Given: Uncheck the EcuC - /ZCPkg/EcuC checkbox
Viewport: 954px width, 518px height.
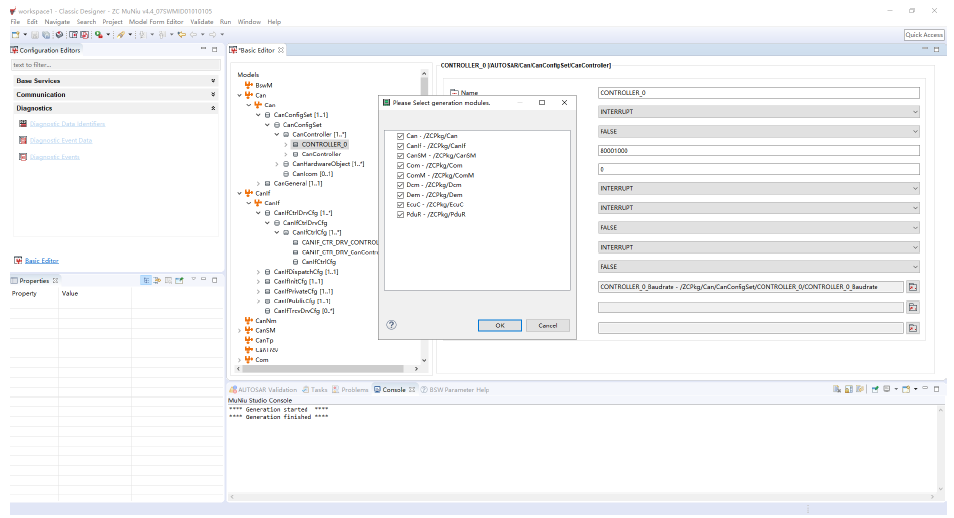Looking at the screenshot, I should (400, 205).
